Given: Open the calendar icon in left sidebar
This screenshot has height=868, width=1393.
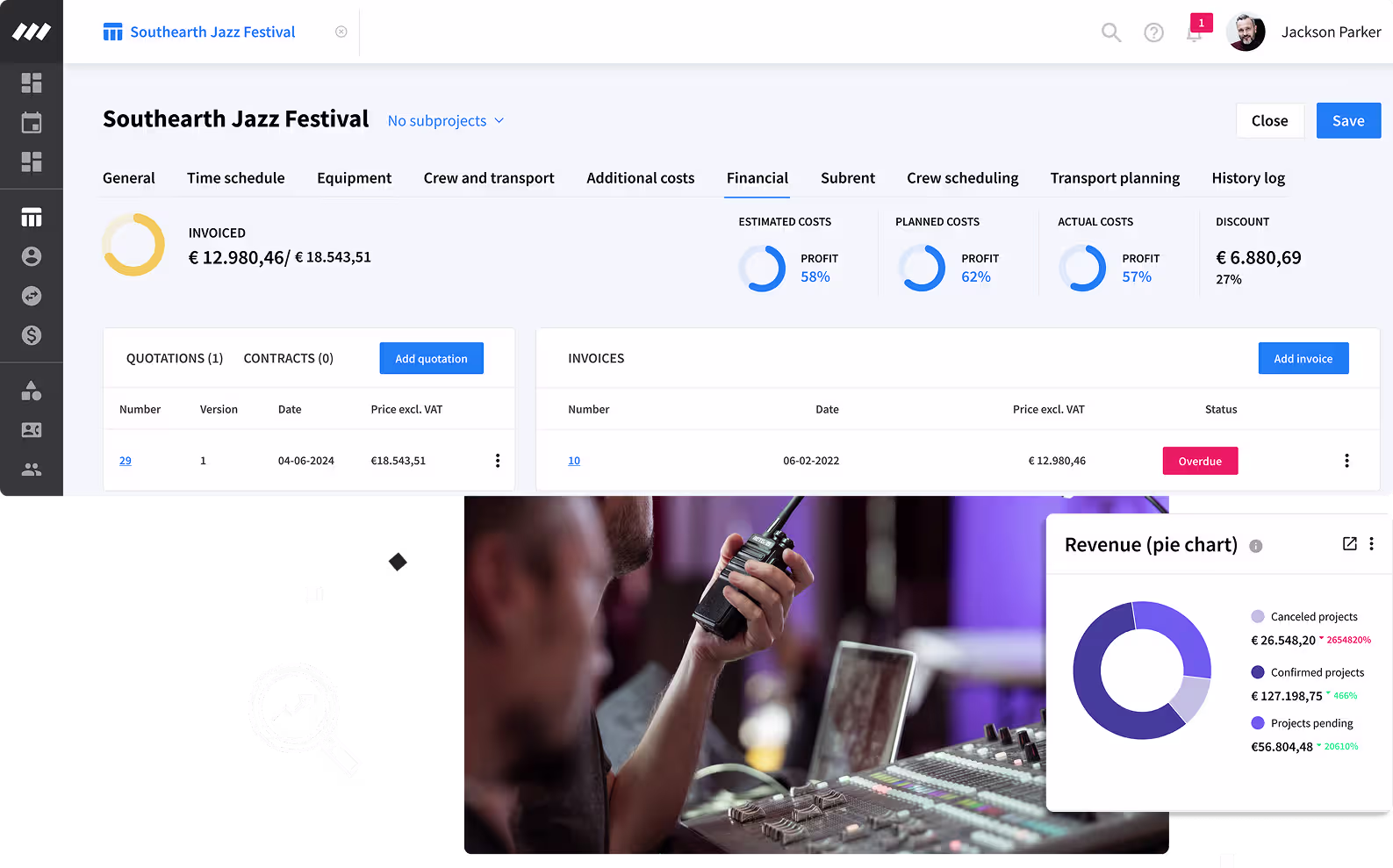Looking at the screenshot, I should [x=32, y=122].
